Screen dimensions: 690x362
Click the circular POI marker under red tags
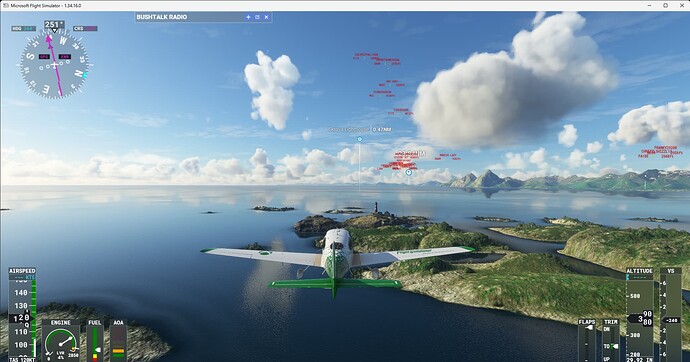click(408, 172)
